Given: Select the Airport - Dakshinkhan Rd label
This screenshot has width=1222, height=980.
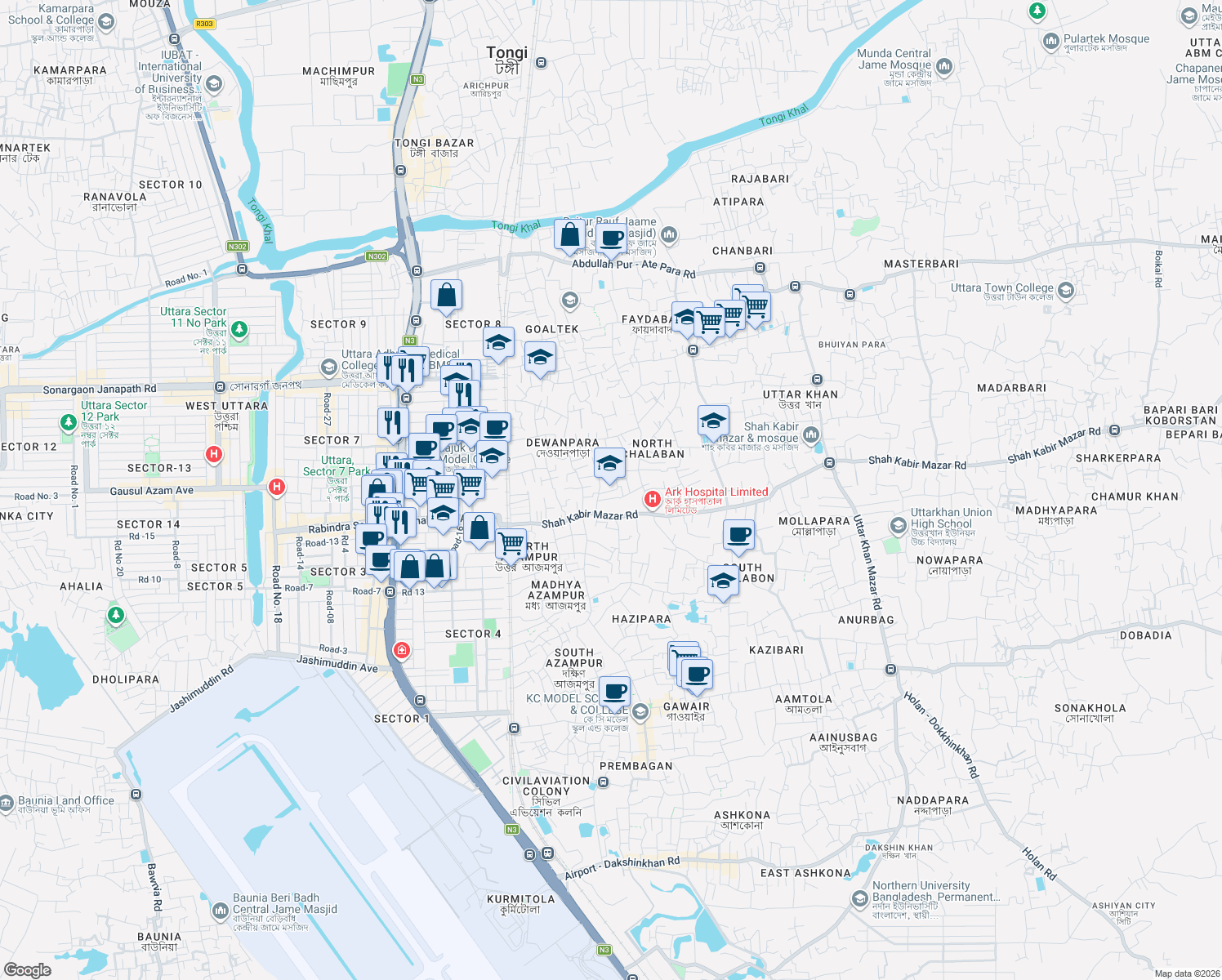Looking at the screenshot, I should (622, 868).
